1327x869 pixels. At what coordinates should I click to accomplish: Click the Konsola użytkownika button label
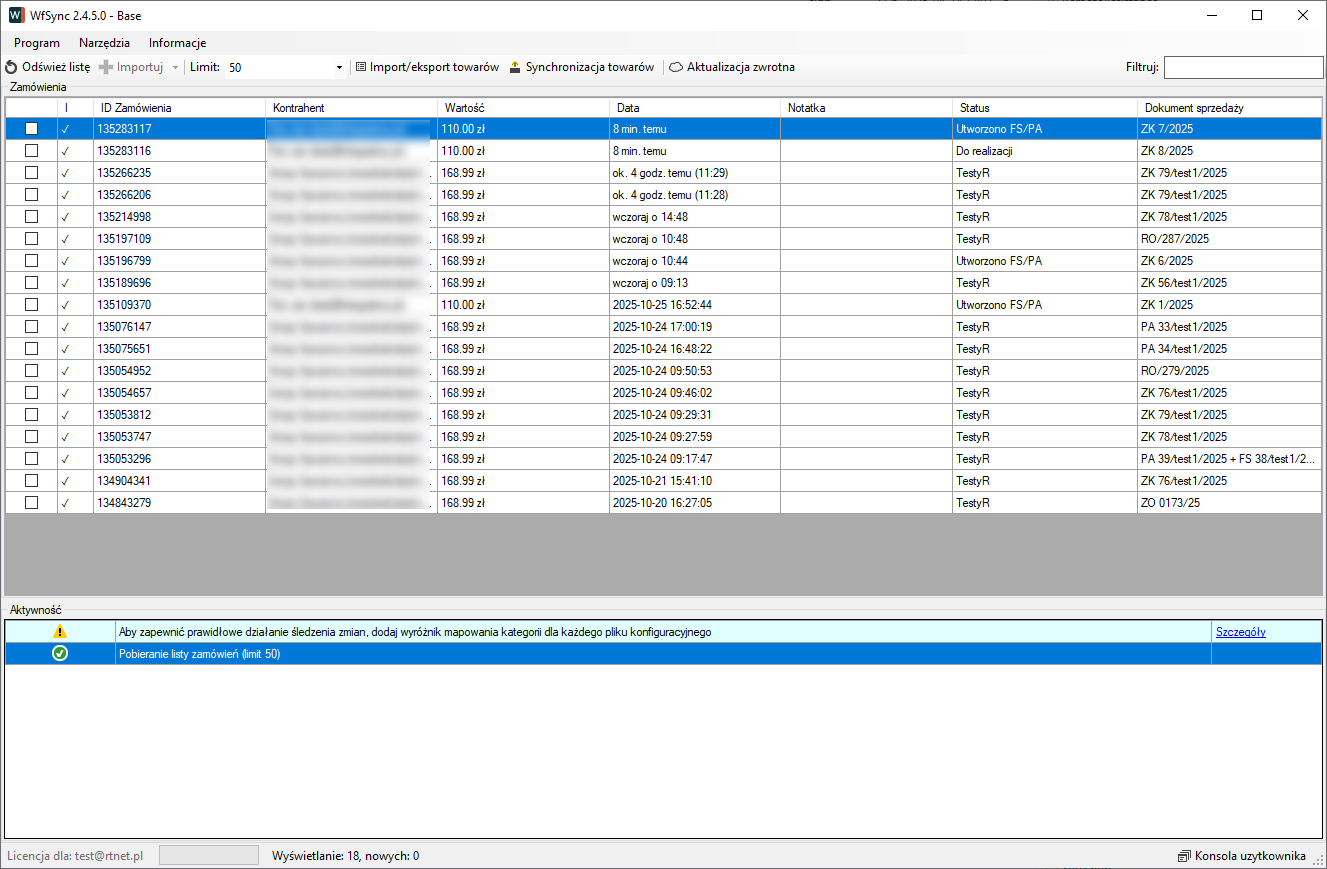click(x=1250, y=856)
